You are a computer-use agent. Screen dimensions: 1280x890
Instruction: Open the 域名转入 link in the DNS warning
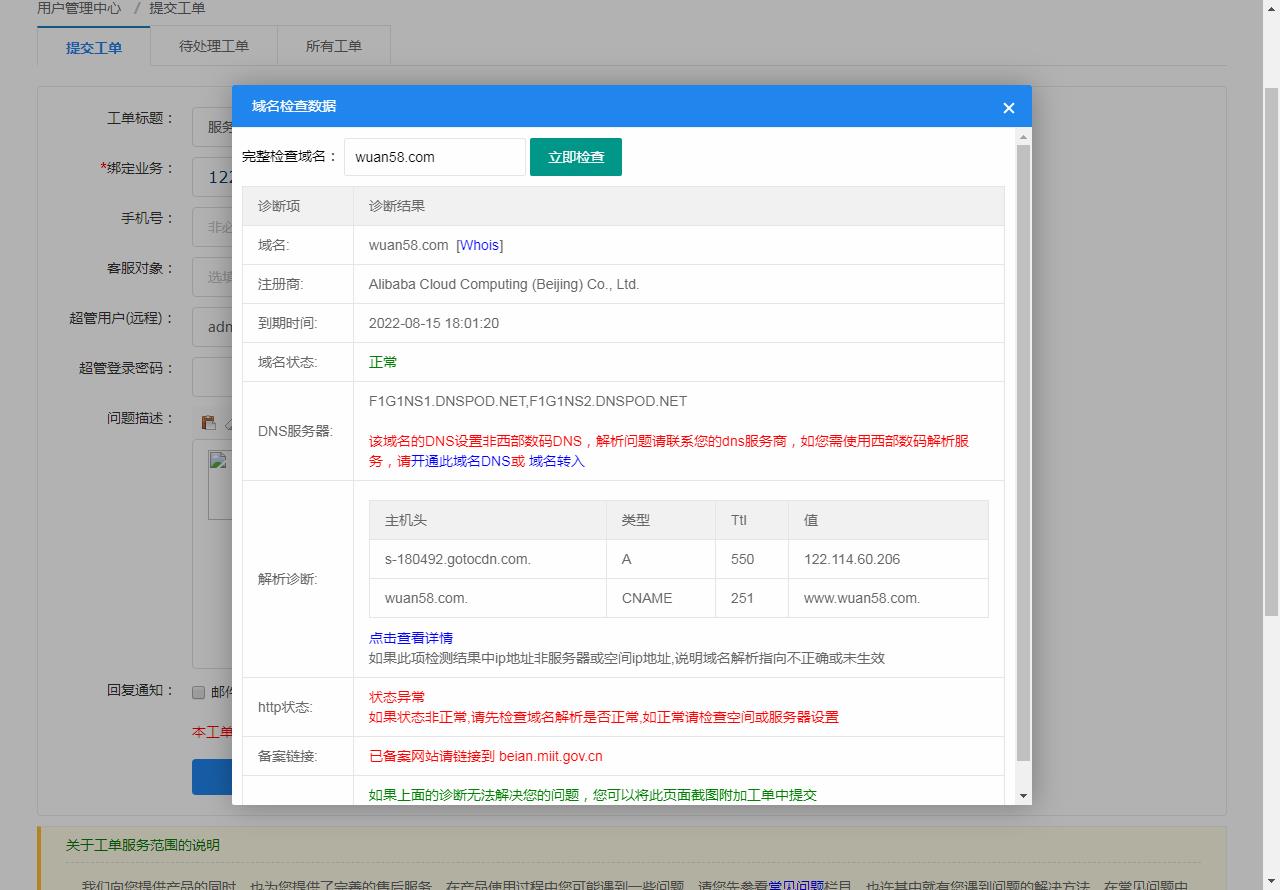tap(557, 462)
